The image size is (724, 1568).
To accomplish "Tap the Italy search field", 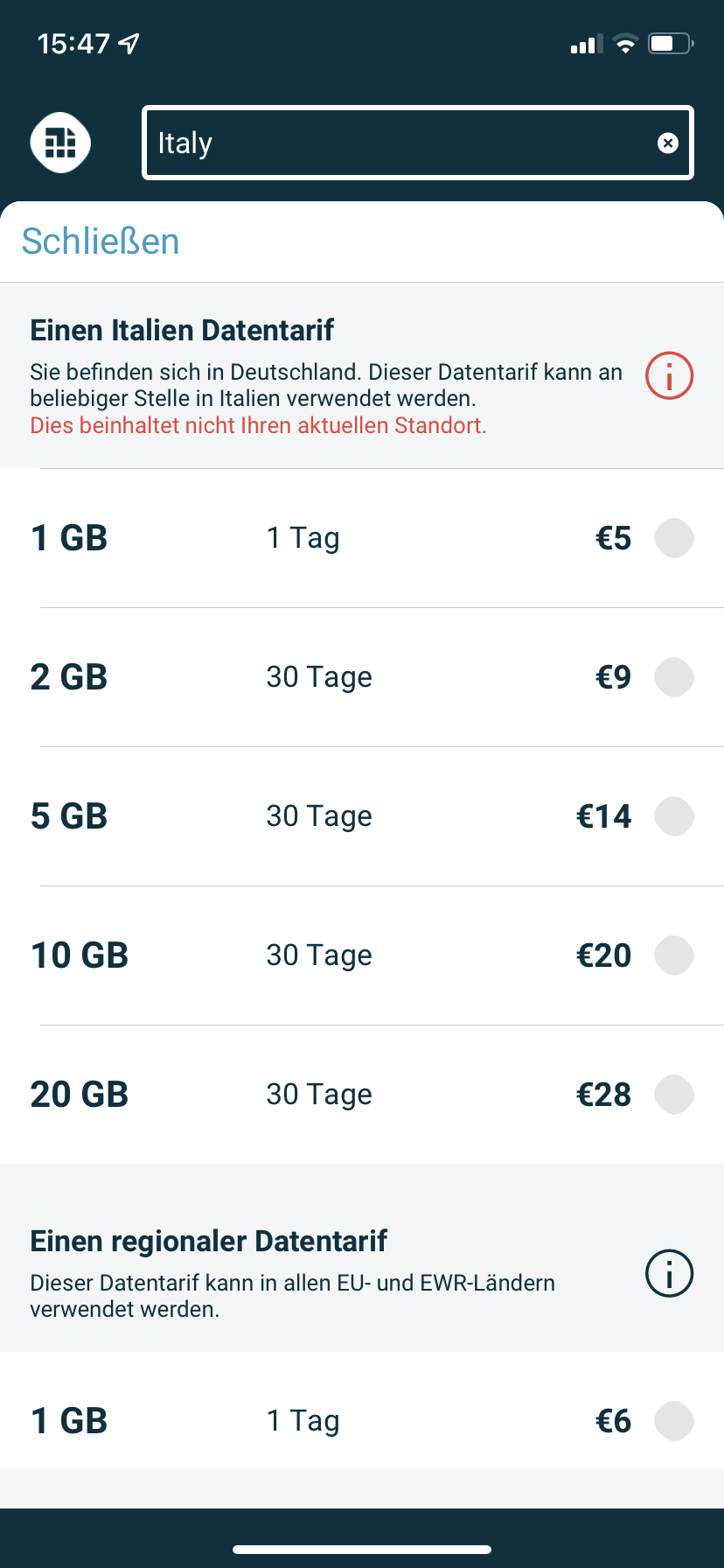I will tap(393, 143).
